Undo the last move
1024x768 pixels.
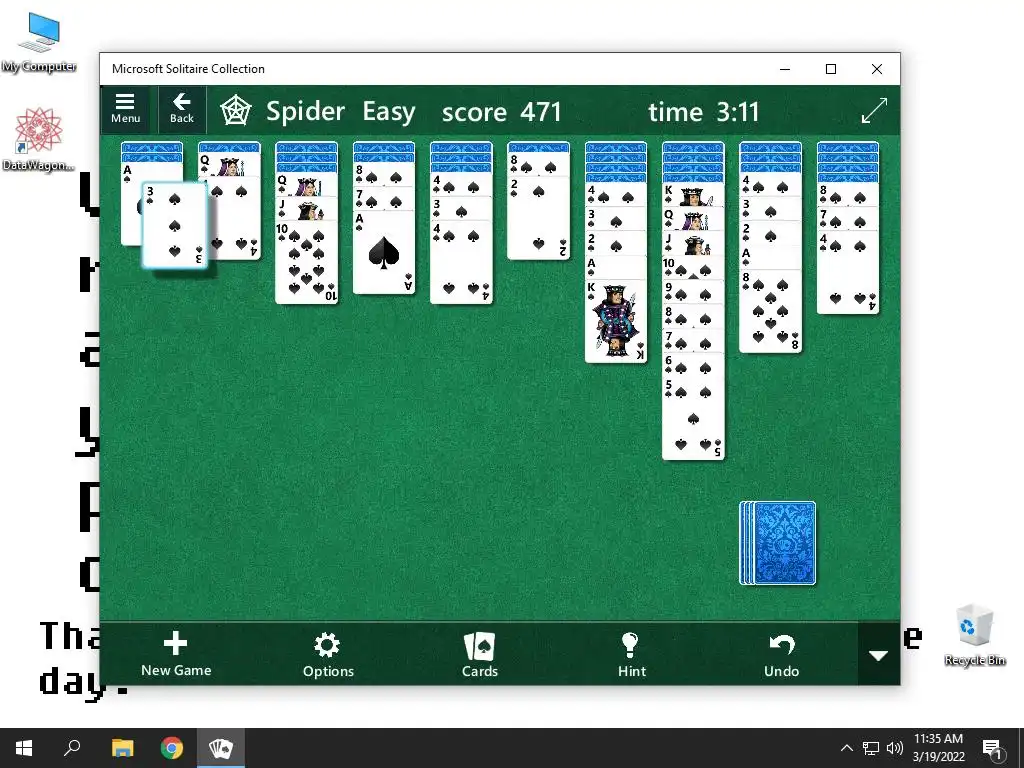click(781, 654)
